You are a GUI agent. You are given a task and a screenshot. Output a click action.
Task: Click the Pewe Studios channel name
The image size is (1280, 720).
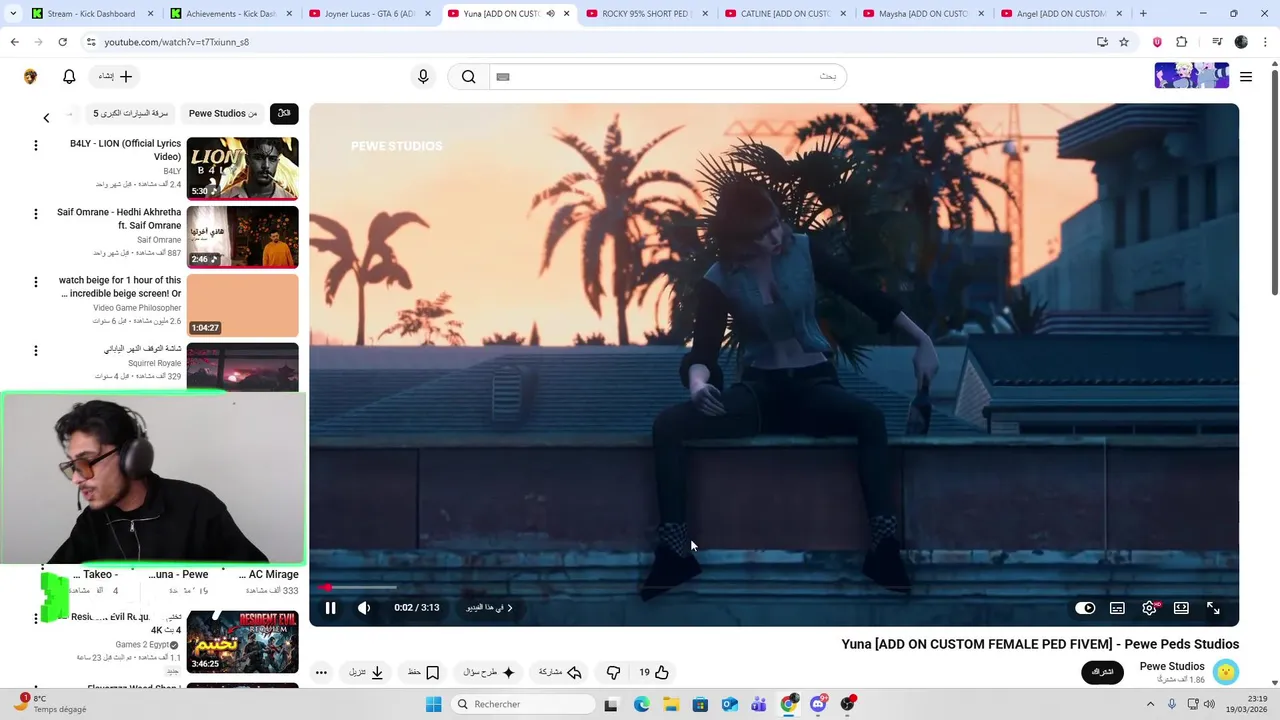1172,666
